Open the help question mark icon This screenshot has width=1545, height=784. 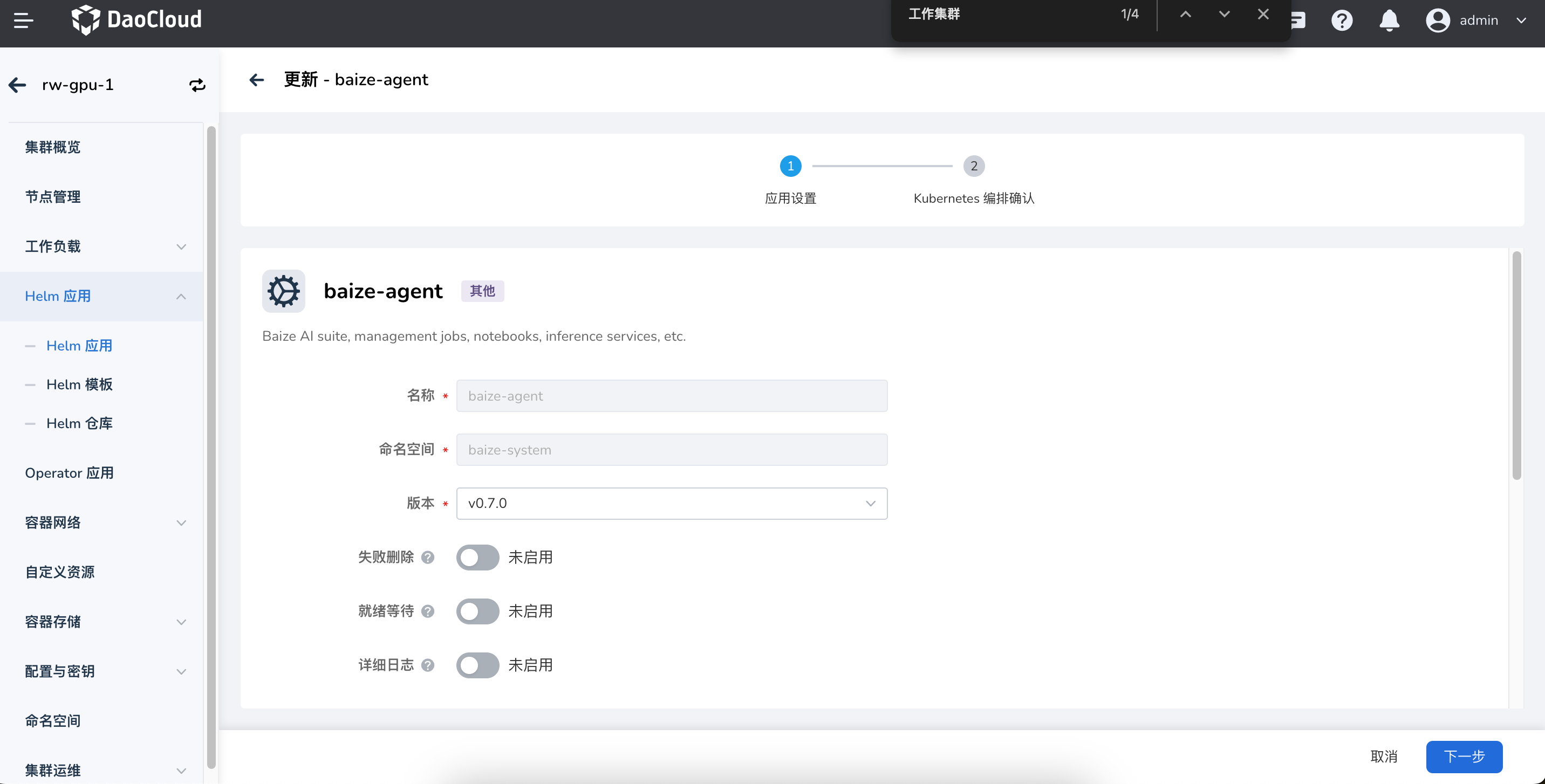click(x=1342, y=20)
